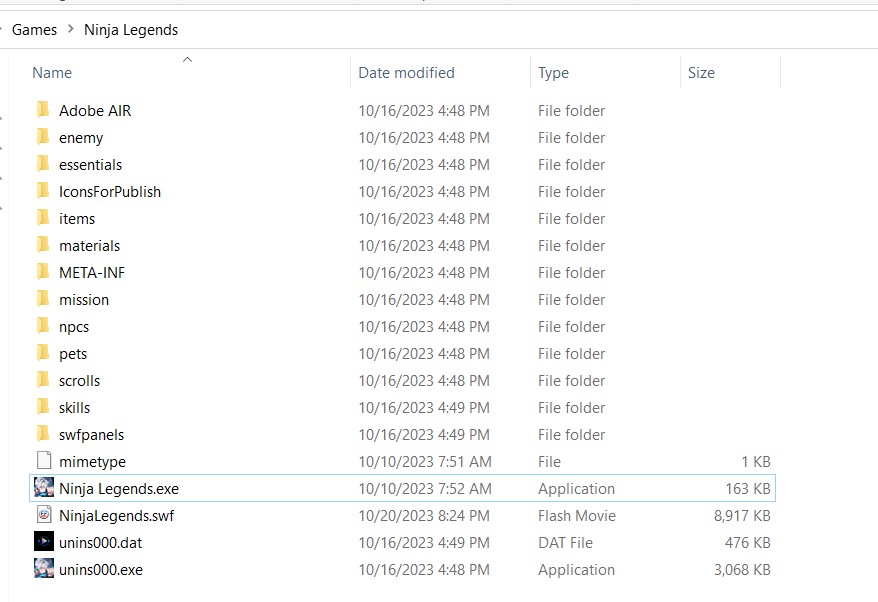
Task: Click the 3,068 KB size value
Action: tap(742, 570)
